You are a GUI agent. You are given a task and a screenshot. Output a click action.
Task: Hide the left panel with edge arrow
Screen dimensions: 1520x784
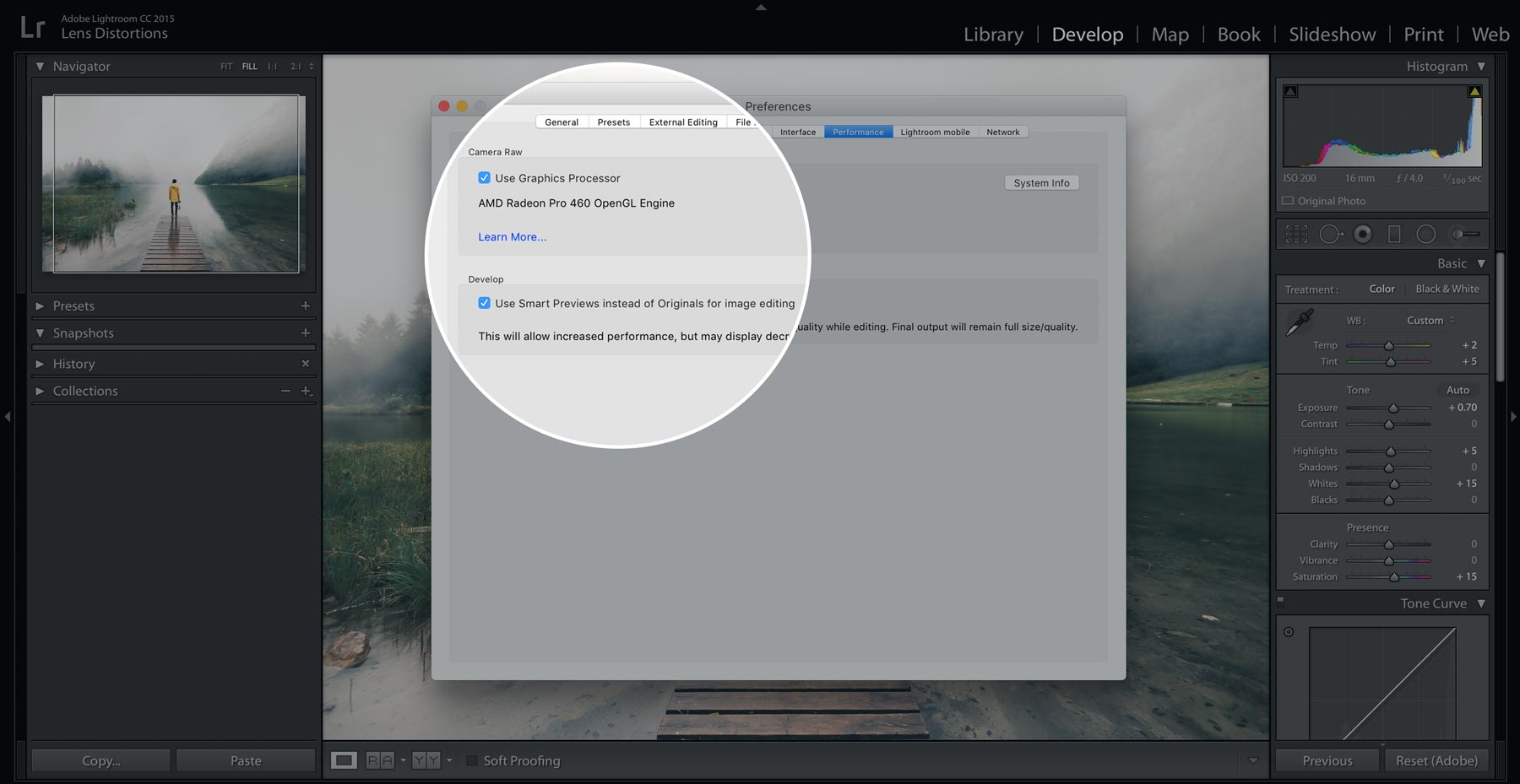(x=8, y=416)
